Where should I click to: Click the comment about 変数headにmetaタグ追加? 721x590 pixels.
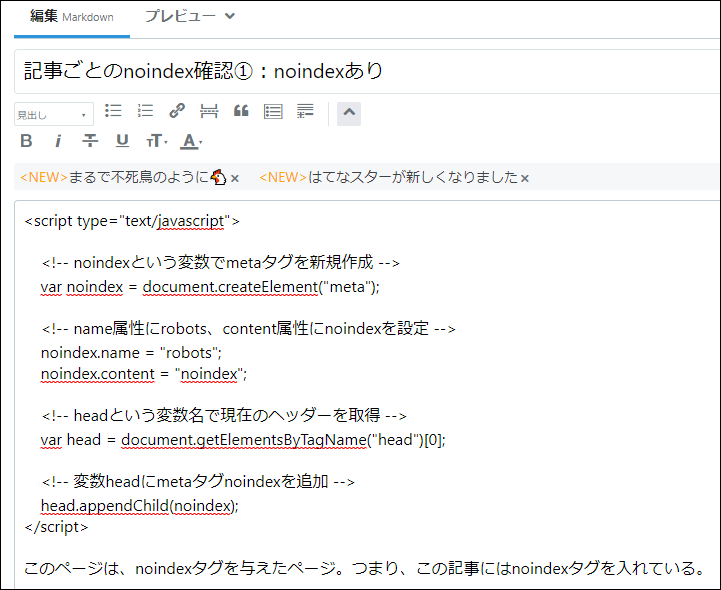[x=198, y=481]
